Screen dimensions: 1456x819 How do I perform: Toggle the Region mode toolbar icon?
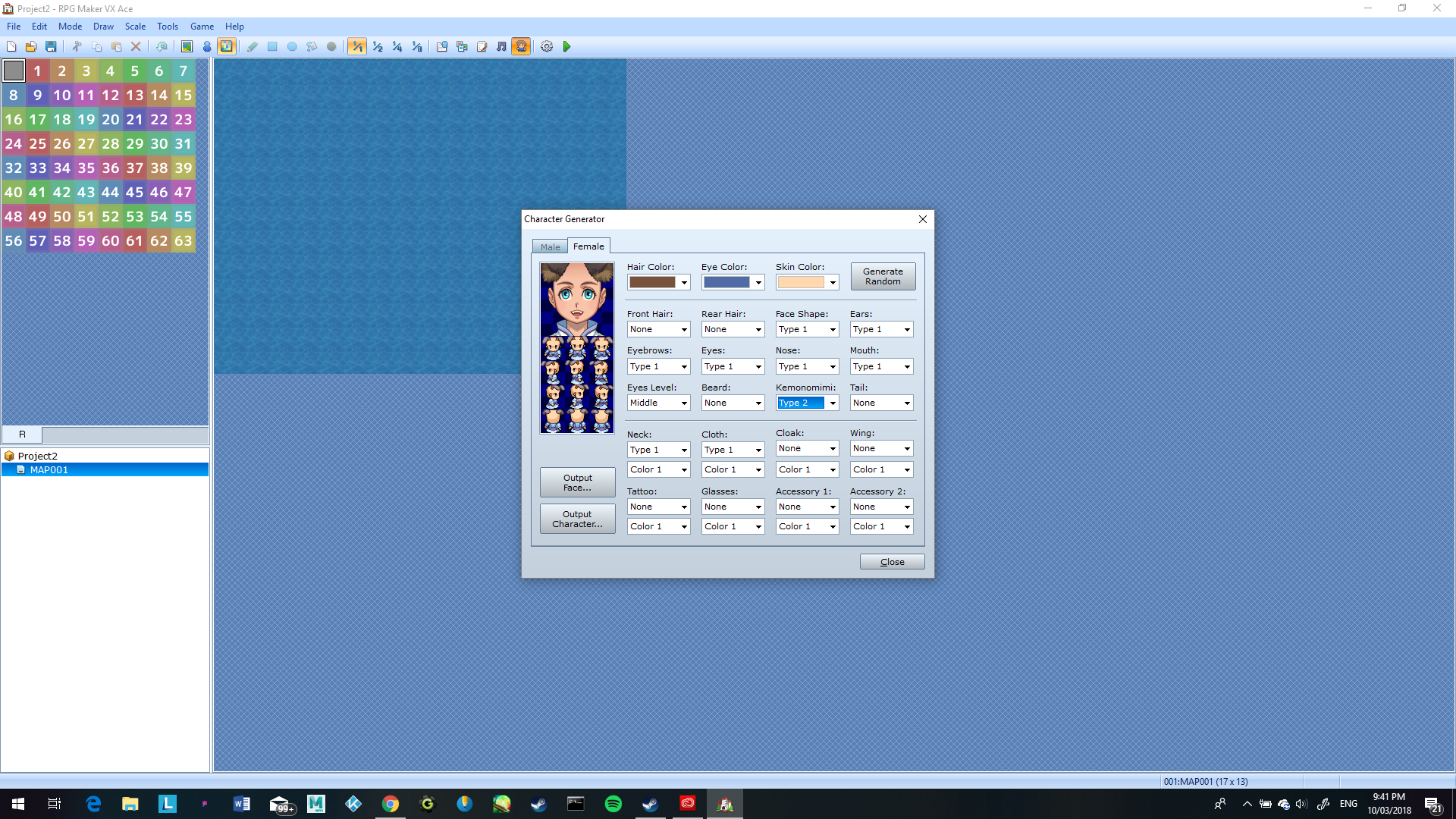coord(226,47)
